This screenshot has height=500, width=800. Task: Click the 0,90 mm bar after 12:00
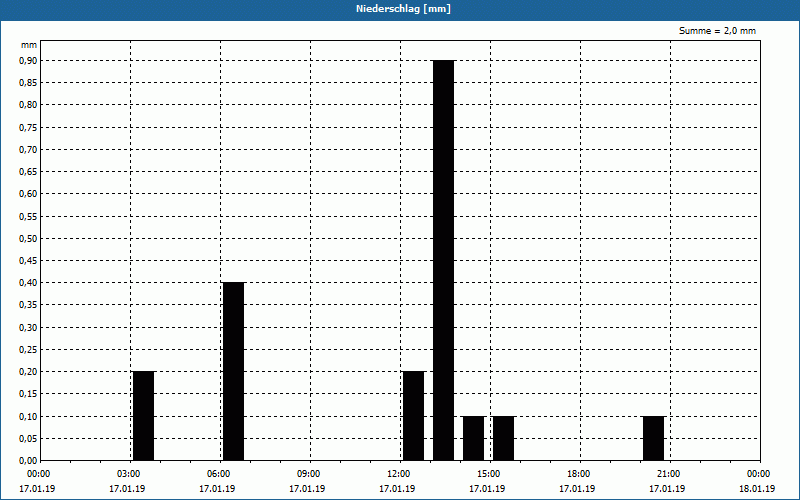443,260
